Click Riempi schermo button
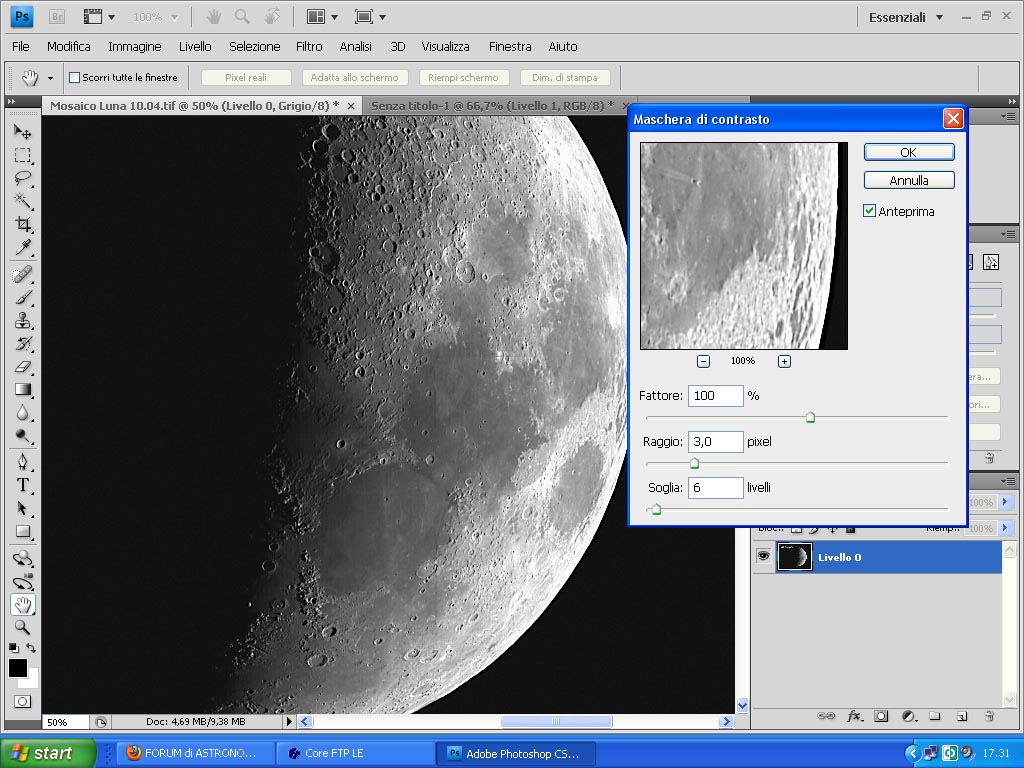The height and width of the screenshot is (768, 1024). coord(463,78)
